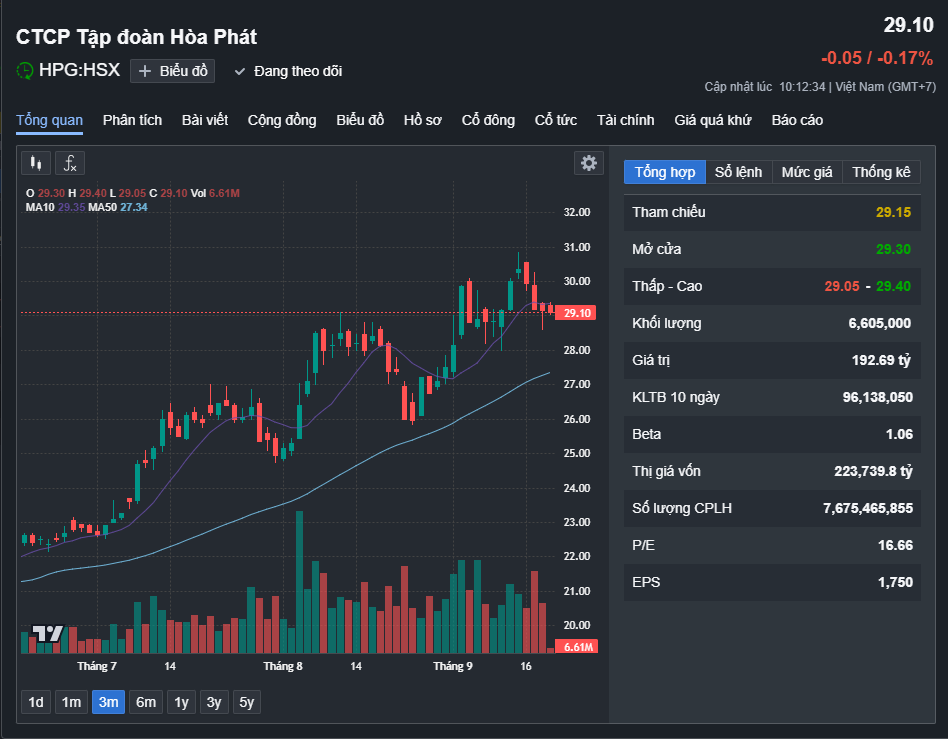Viewport: 948px width, 739px height.
Task: Set chart range to 1y
Action: tap(181, 702)
